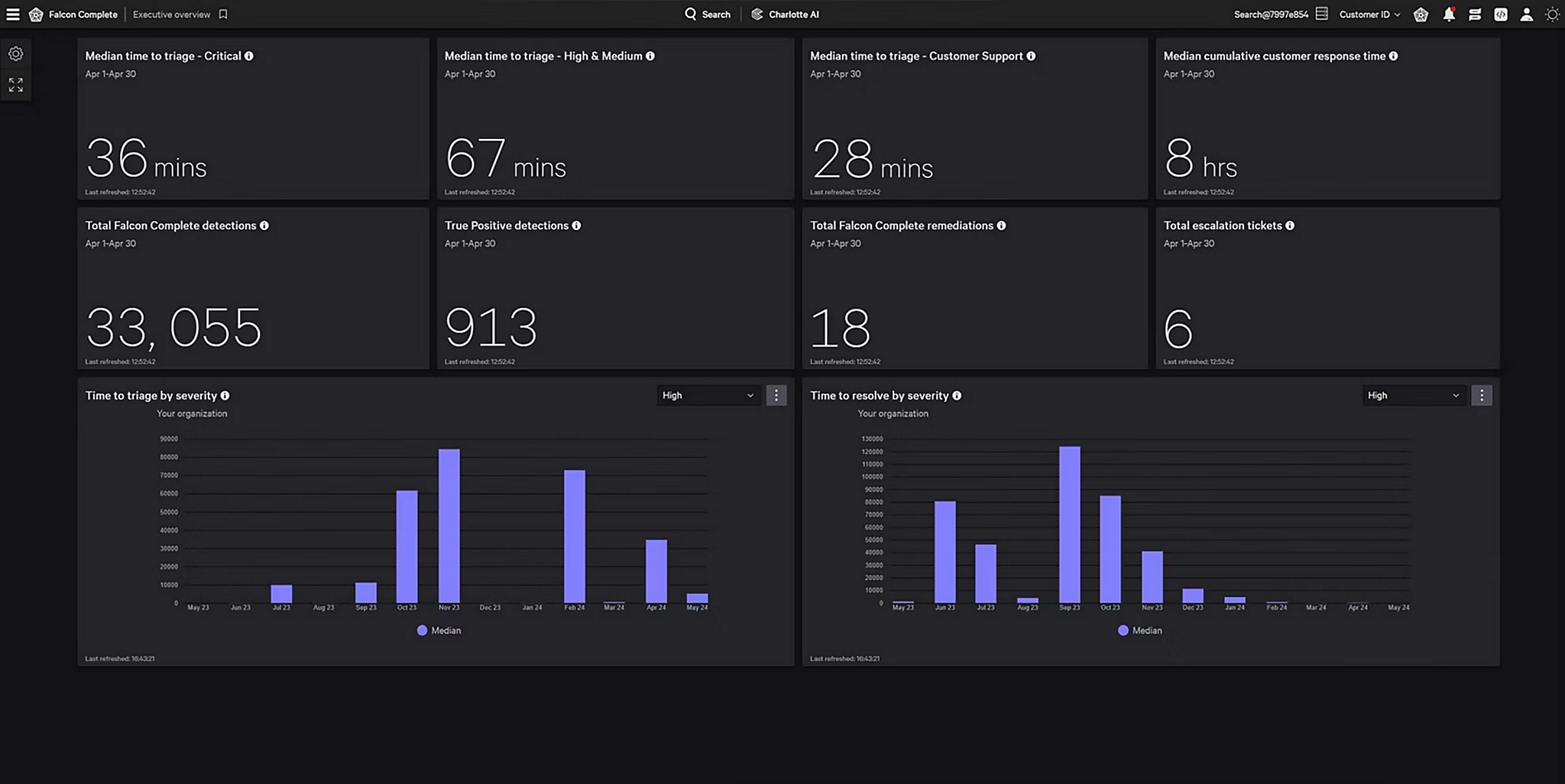Click the code brackets icon in header
Screen dimensions: 1565x784
coord(1500,15)
